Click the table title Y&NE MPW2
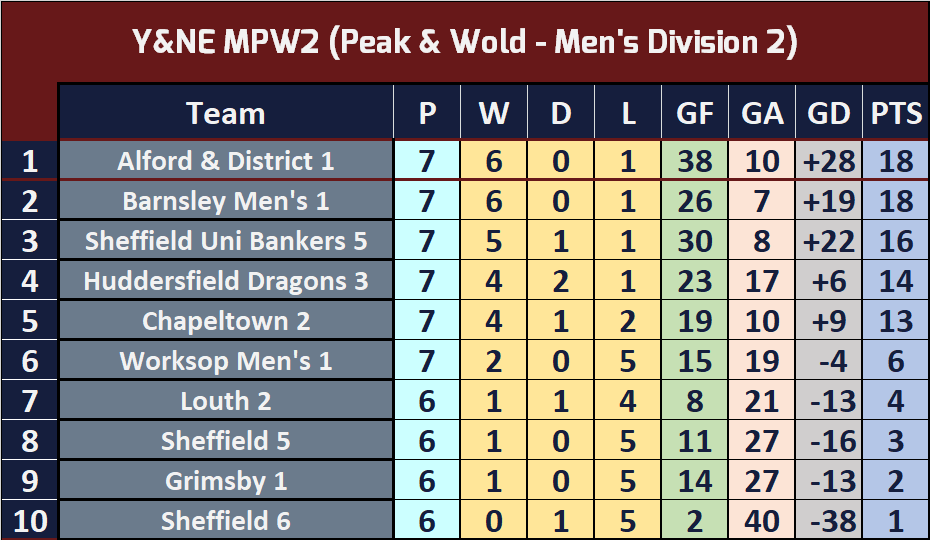 (x=464, y=42)
